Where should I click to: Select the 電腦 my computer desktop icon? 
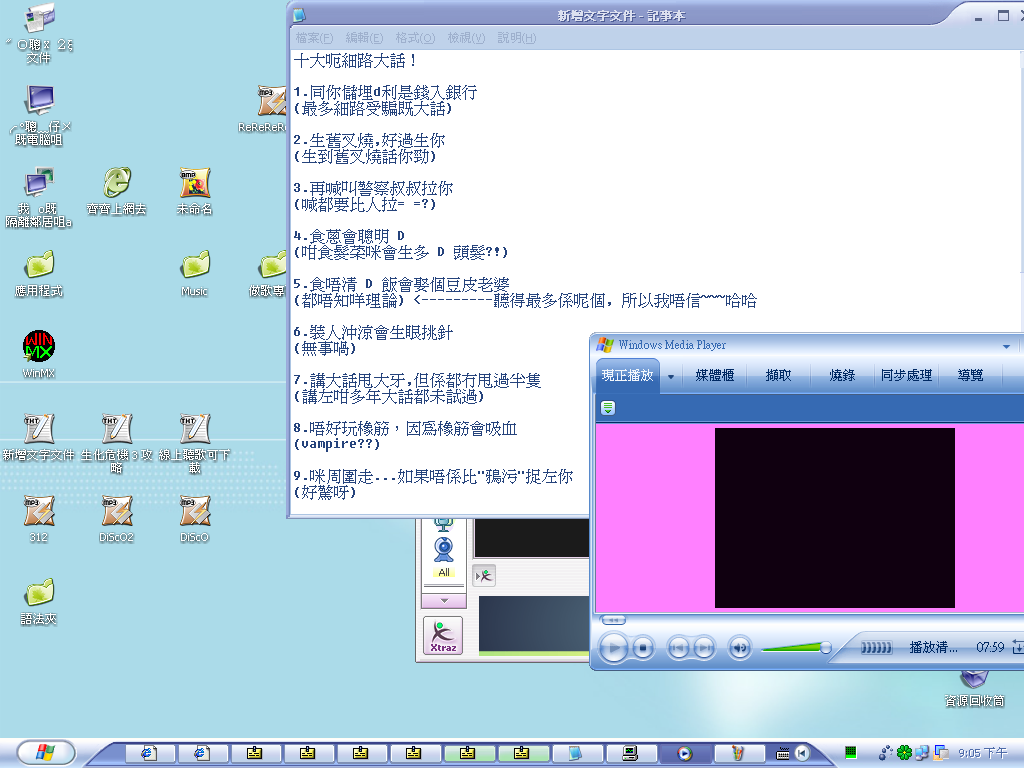click(39, 115)
